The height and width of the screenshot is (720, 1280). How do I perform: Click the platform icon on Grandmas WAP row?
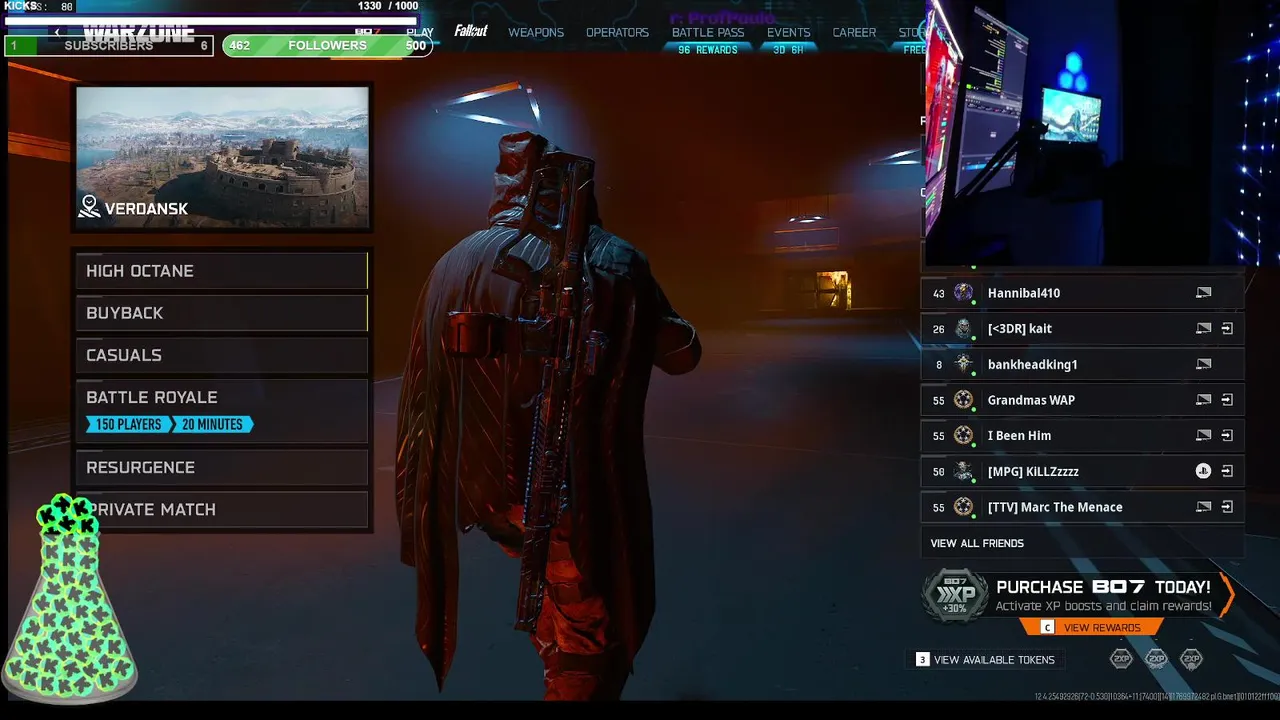tap(1203, 400)
